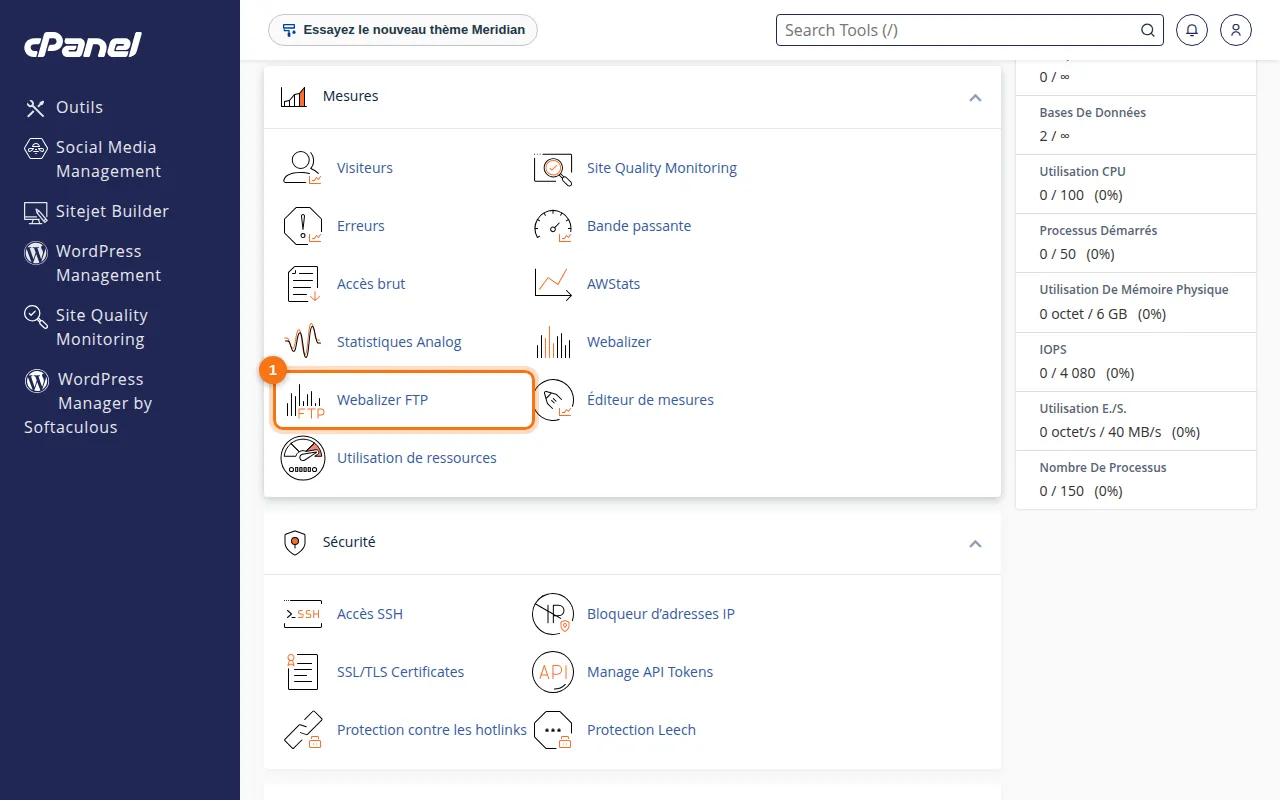Click the Mesures section heading
Screen dimensions: 1280x800
tap(350, 96)
